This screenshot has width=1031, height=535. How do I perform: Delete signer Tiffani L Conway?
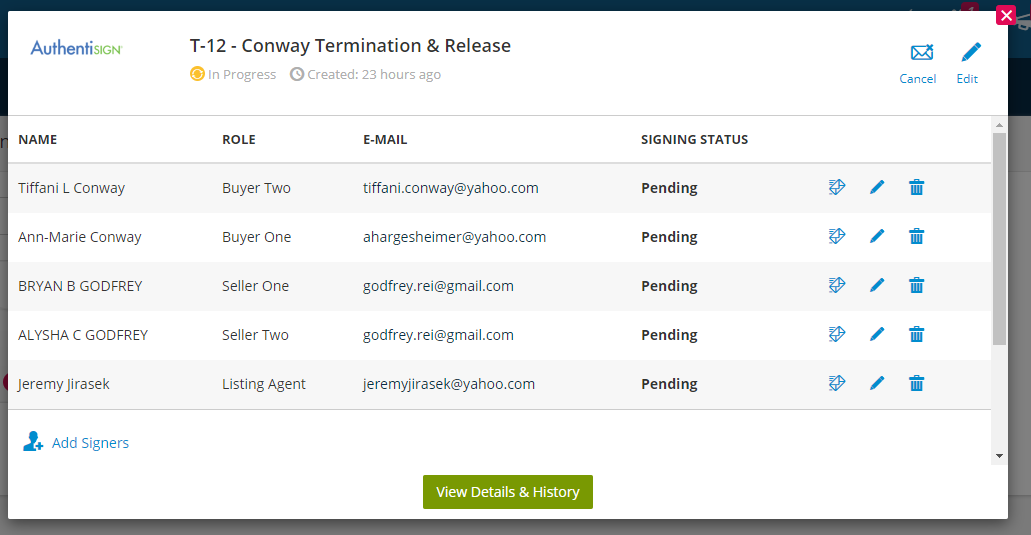pos(916,187)
